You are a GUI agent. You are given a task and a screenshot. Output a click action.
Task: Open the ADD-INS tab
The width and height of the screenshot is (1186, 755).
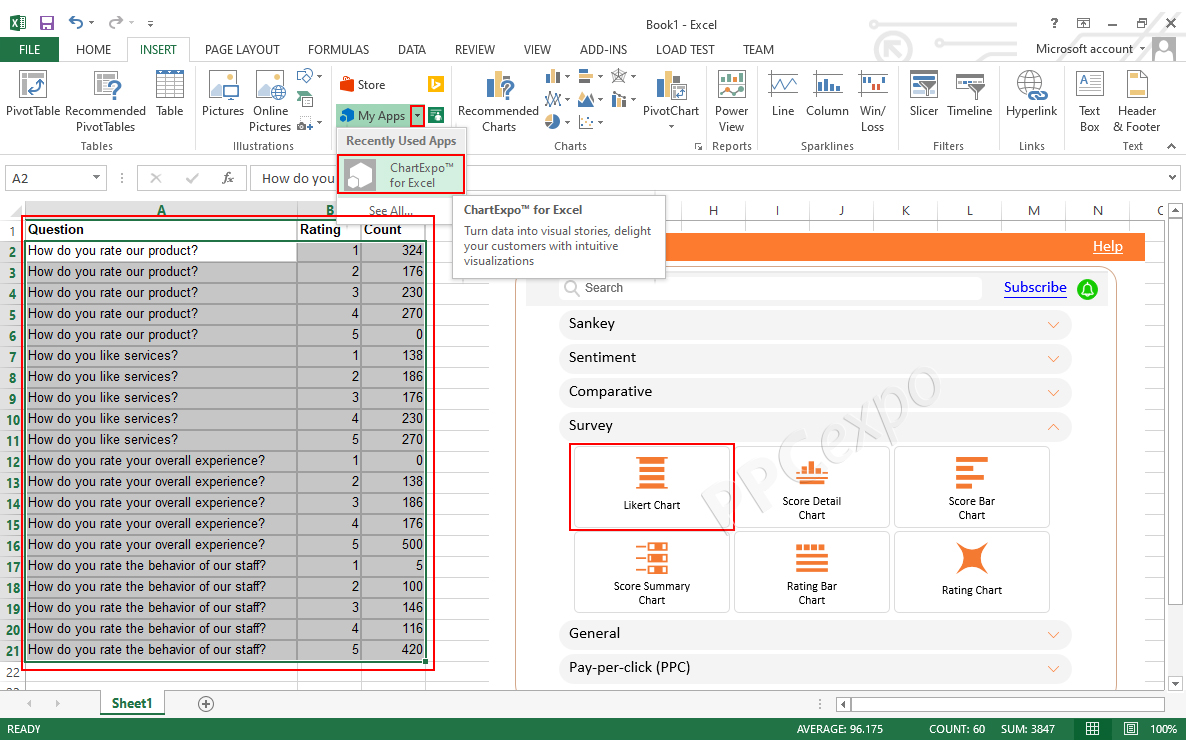(x=603, y=49)
